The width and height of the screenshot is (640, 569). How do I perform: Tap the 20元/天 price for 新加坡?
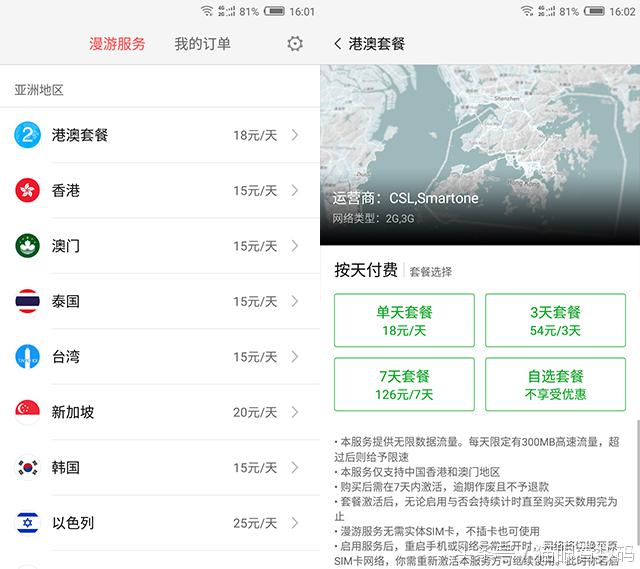[x=255, y=413]
